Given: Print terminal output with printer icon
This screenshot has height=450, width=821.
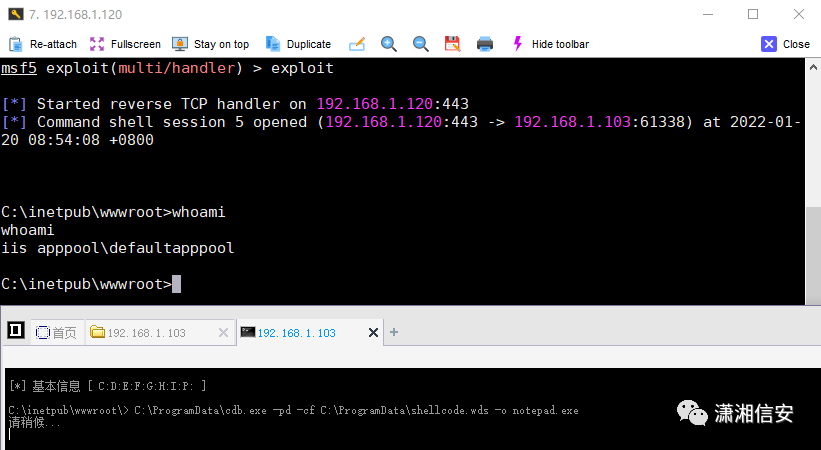Looking at the screenshot, I should tap(485, 44).
